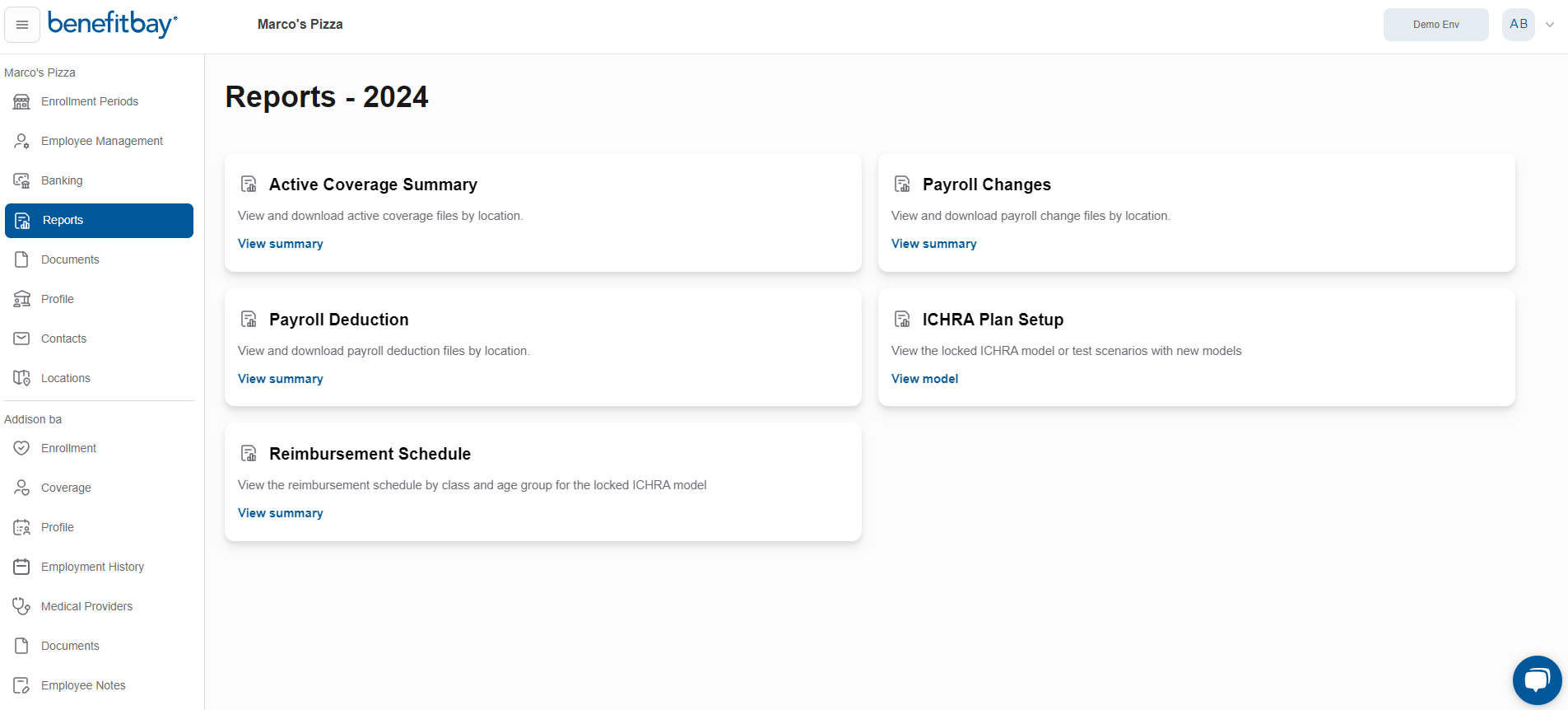Click the Contacts envelope icon
The height and width of the screenshot is (710, 1568).
coord(21,339)
